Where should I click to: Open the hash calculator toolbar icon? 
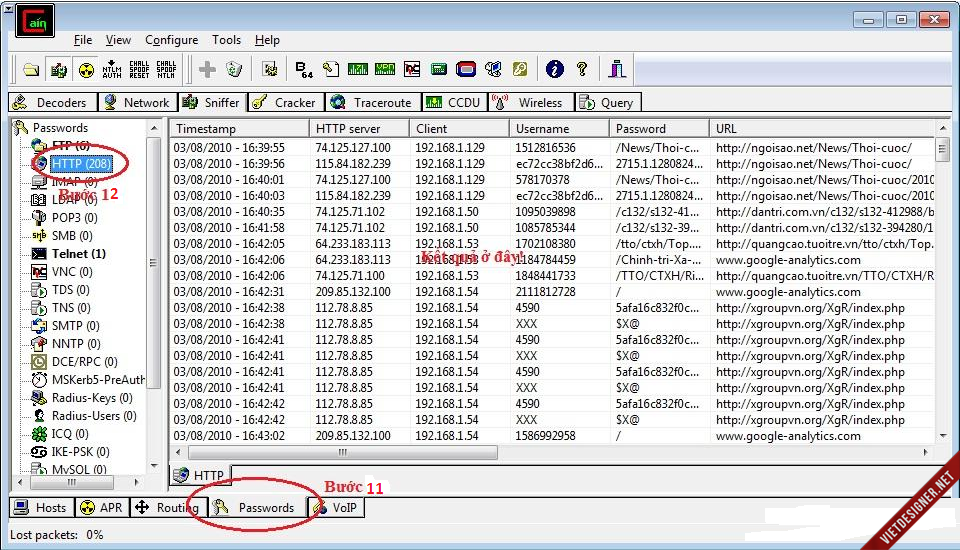[438, 69]
